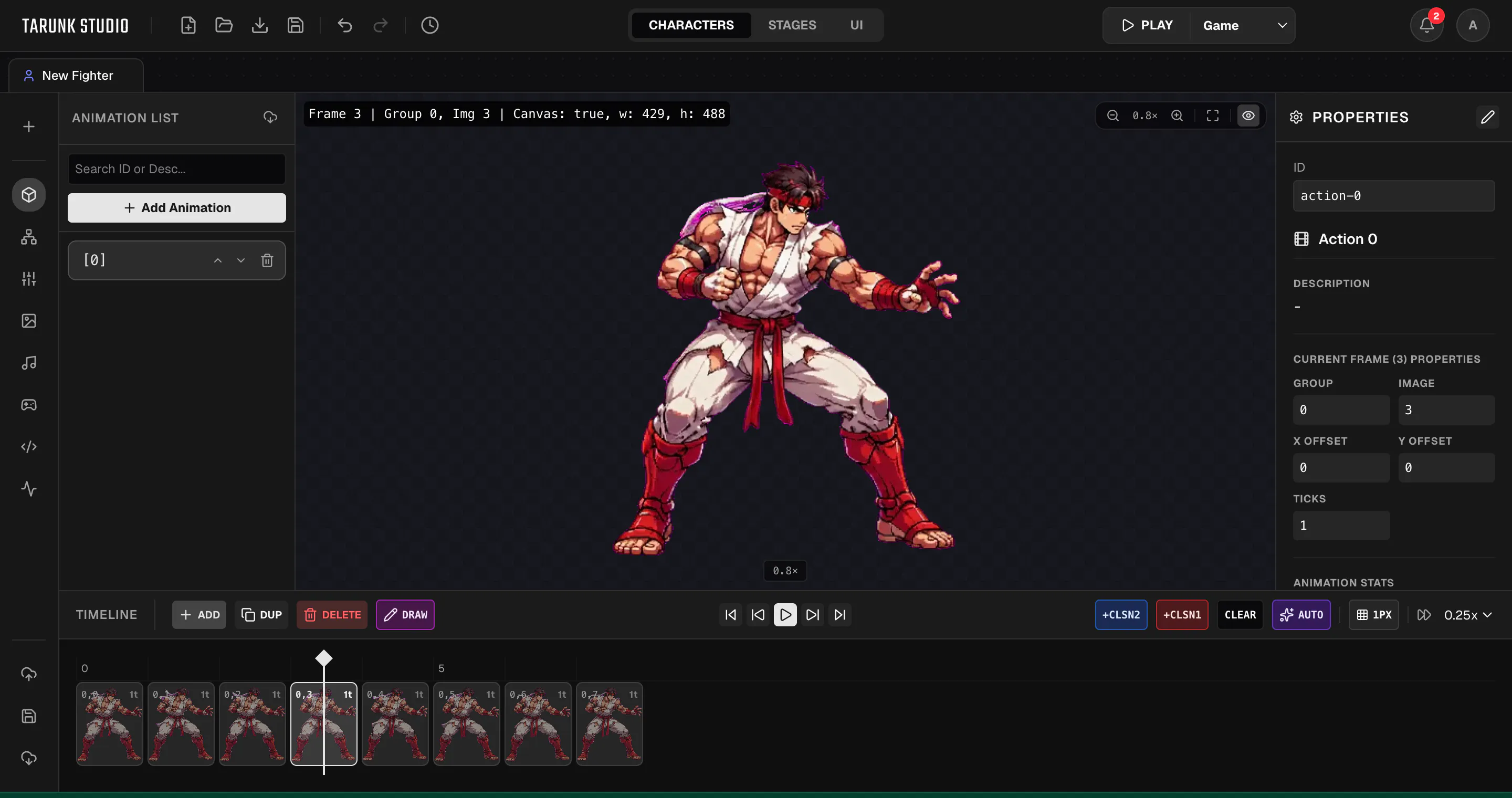
Task: Select the New Fighter tab
Action: tap(76, 76)
